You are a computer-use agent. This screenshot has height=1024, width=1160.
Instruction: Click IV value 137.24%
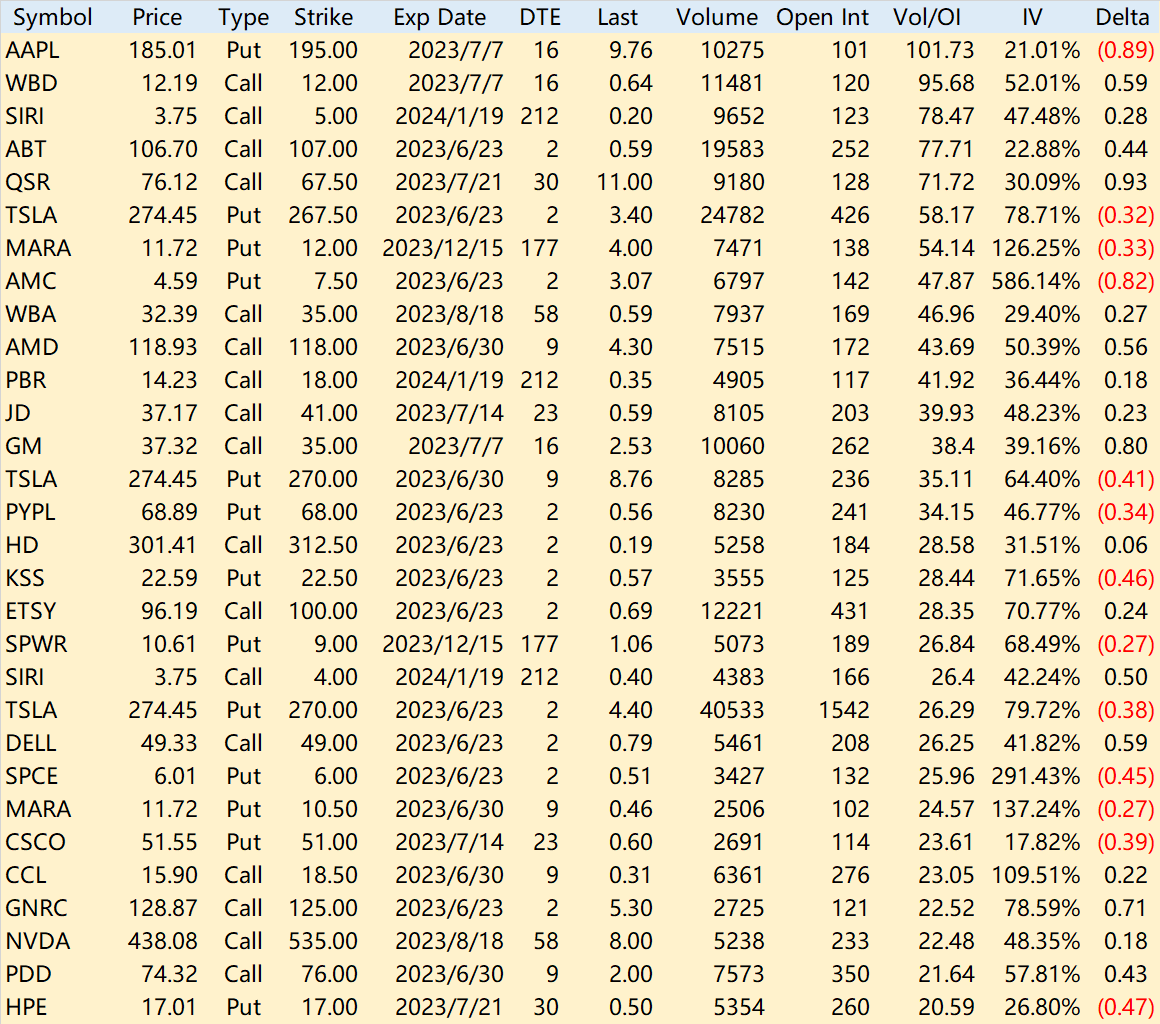tap(1036, 809)
